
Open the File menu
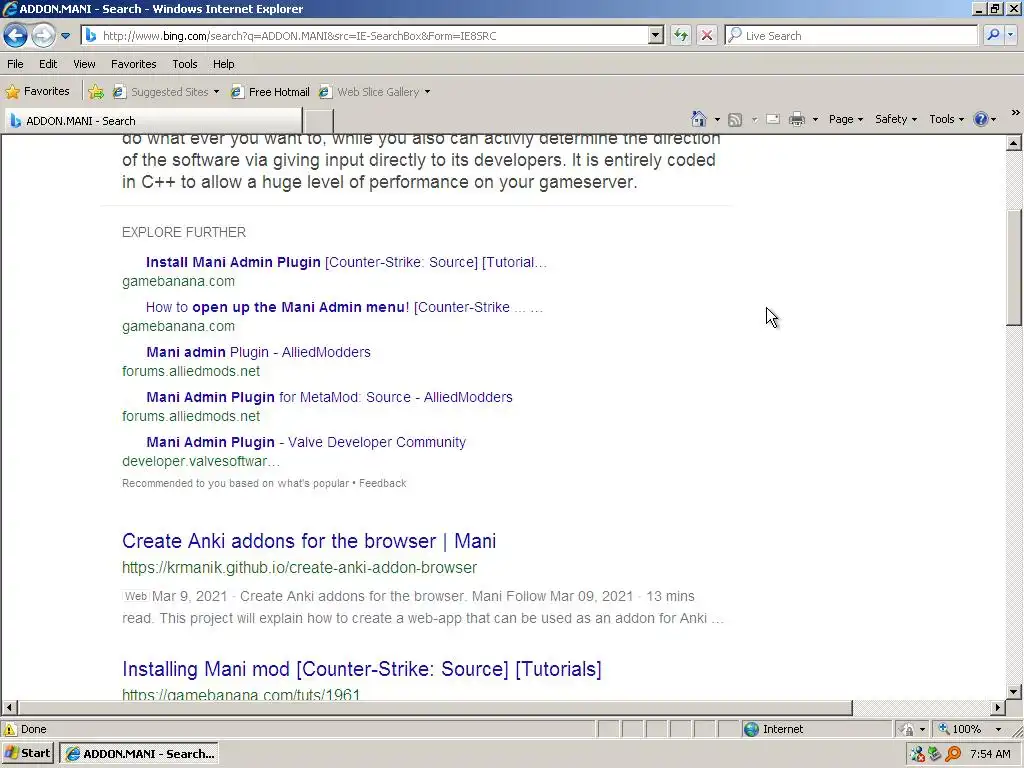(15, 64)
